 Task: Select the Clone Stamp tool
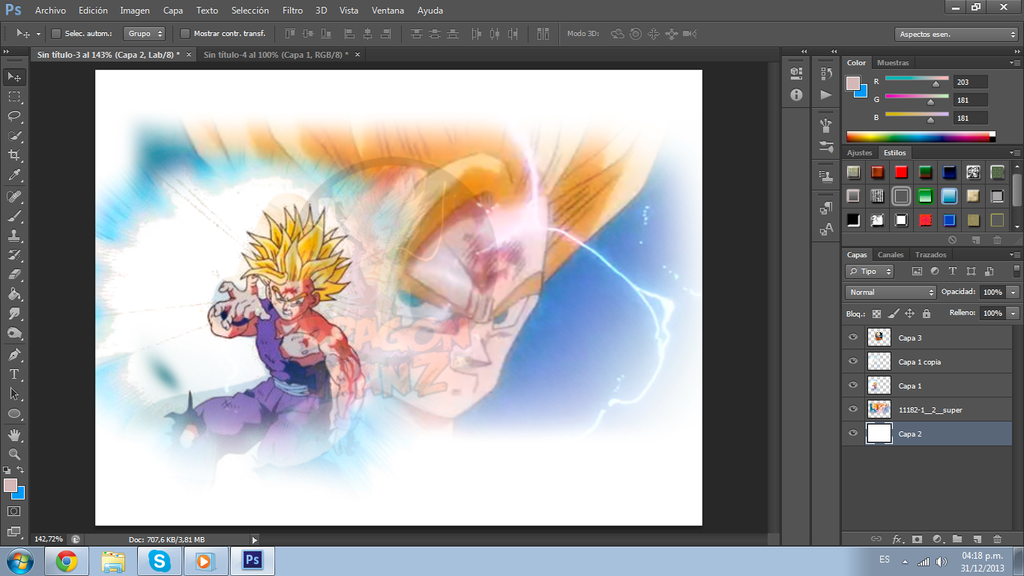[14, 235]
